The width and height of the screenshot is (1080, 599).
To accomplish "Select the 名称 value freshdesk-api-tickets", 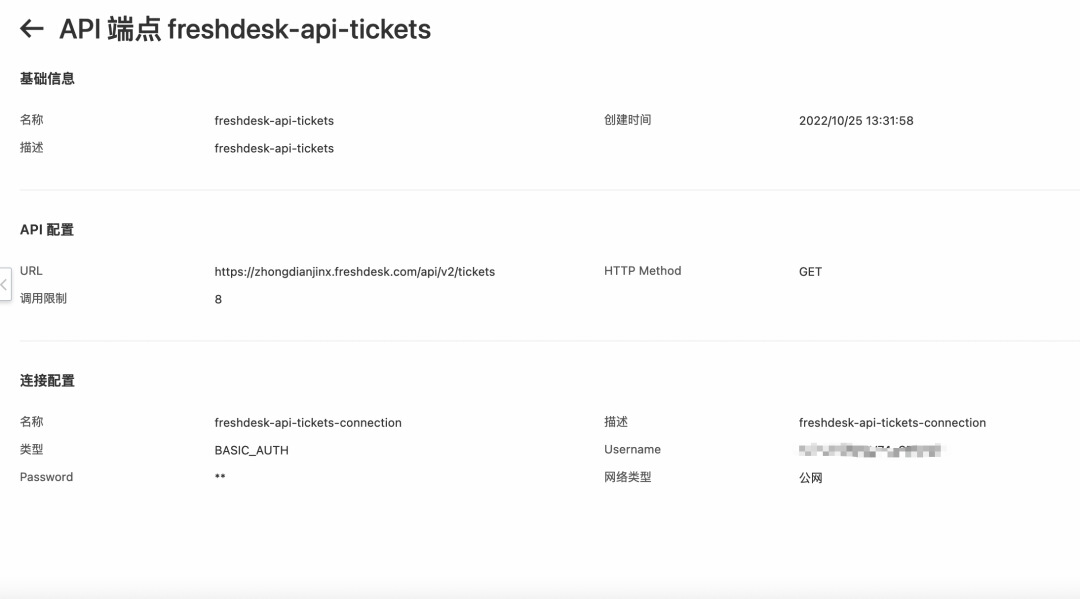I will pos(273,120).
